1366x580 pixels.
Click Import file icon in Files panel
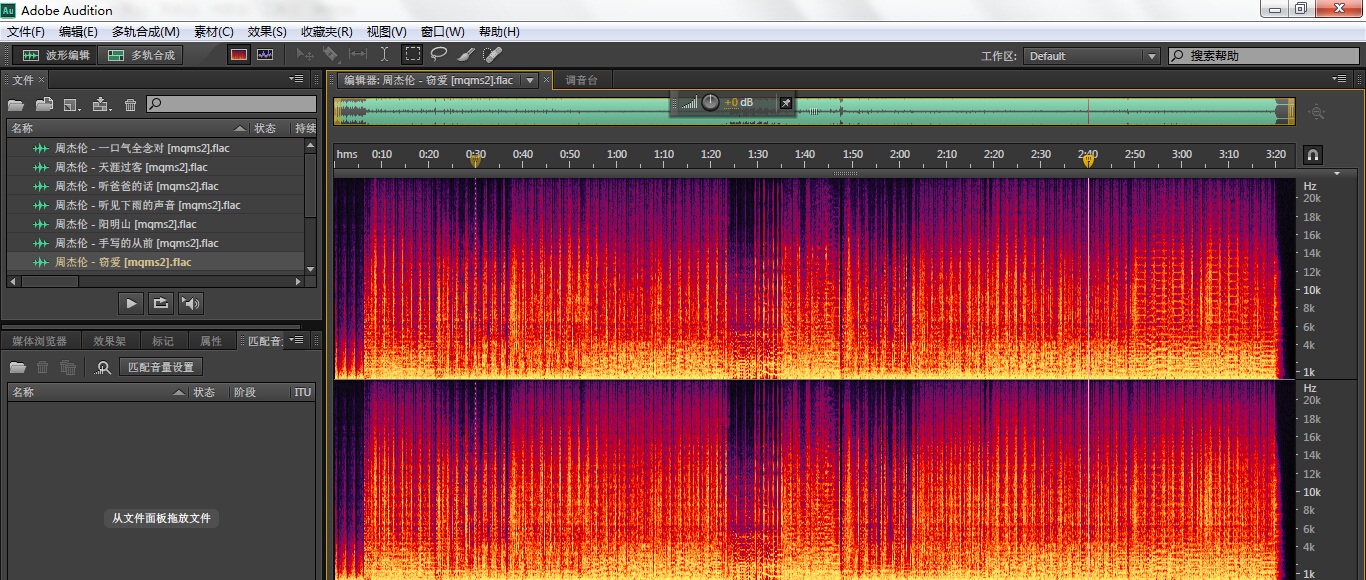click(x=44, y=104)
